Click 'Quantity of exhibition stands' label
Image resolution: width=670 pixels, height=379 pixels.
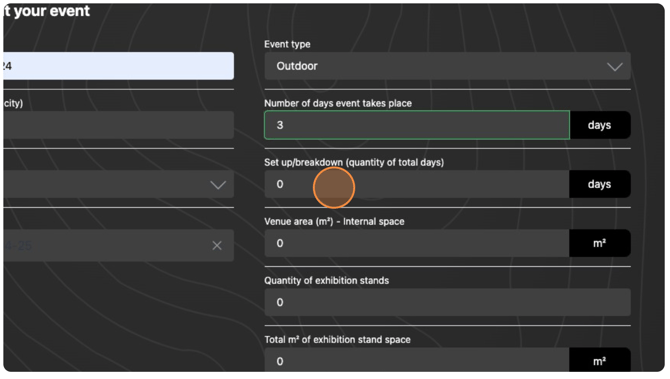click(x=326, y=281)
